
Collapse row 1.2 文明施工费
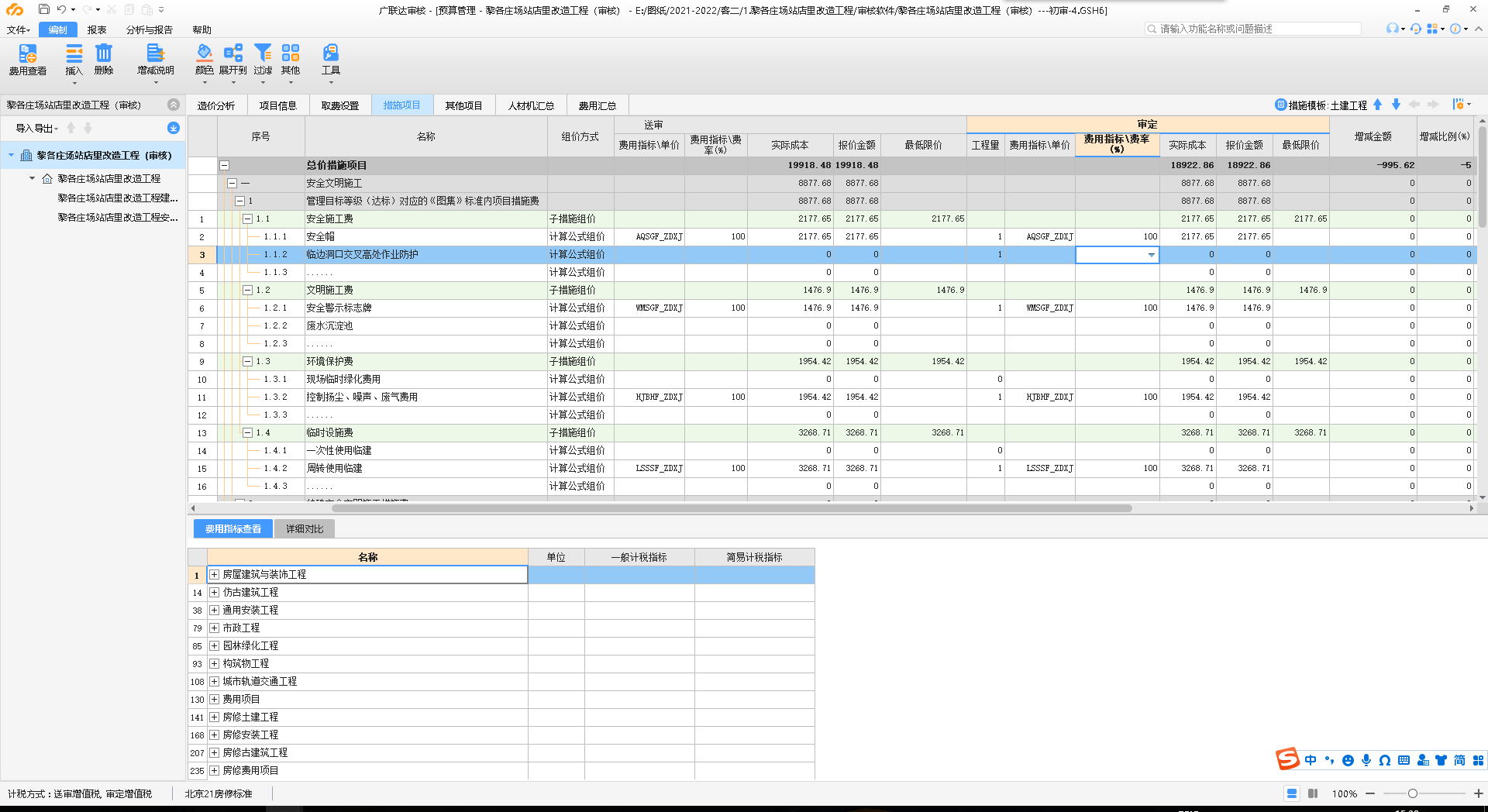(x=247, y=290)
